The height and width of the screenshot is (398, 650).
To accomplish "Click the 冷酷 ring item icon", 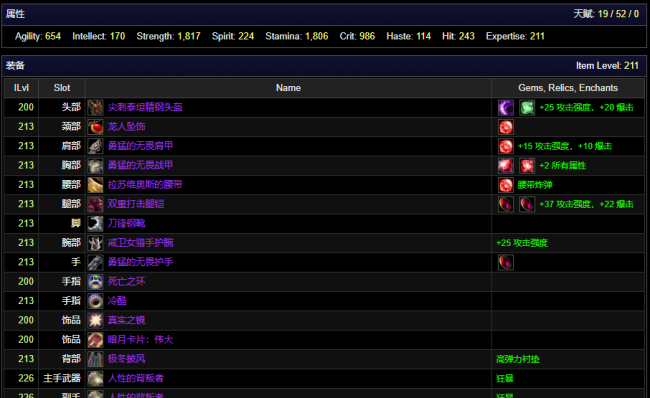I will tap(95, 301).
